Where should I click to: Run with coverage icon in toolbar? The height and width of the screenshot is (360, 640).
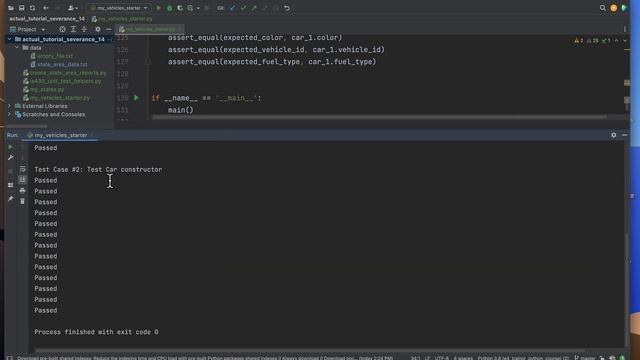pos(180,8)
